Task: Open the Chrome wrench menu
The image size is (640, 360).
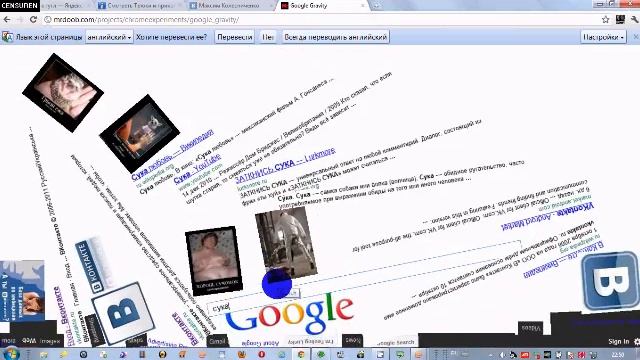Action: (x=635, y=20)
